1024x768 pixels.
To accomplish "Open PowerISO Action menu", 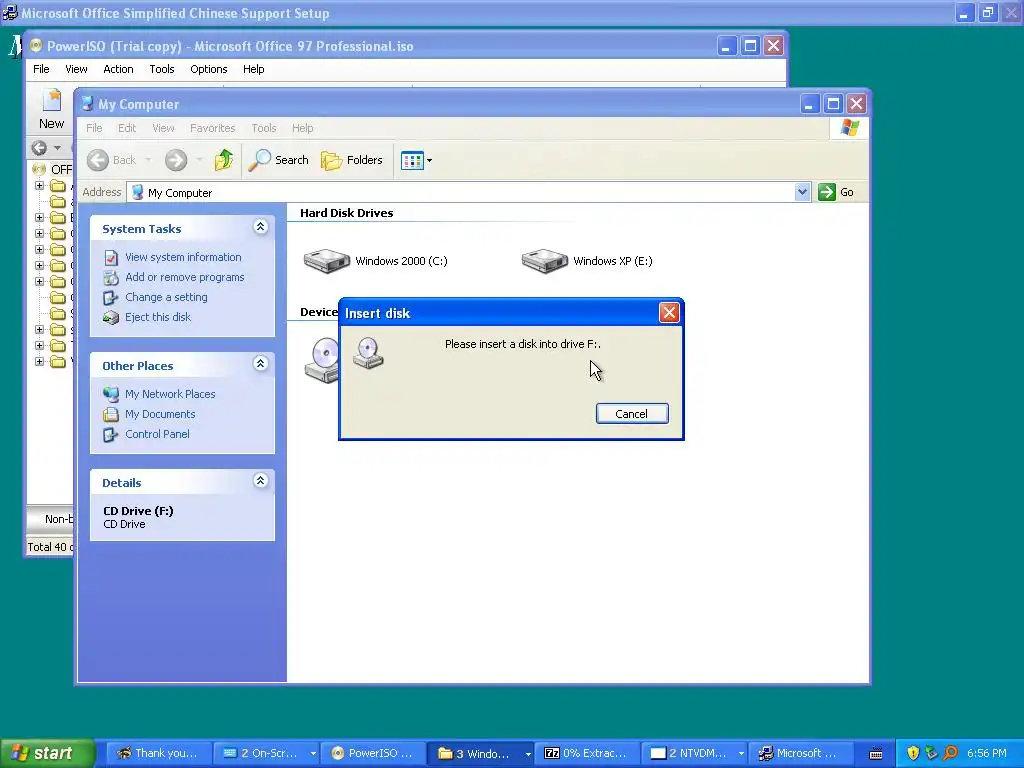I will coord(118,69).
